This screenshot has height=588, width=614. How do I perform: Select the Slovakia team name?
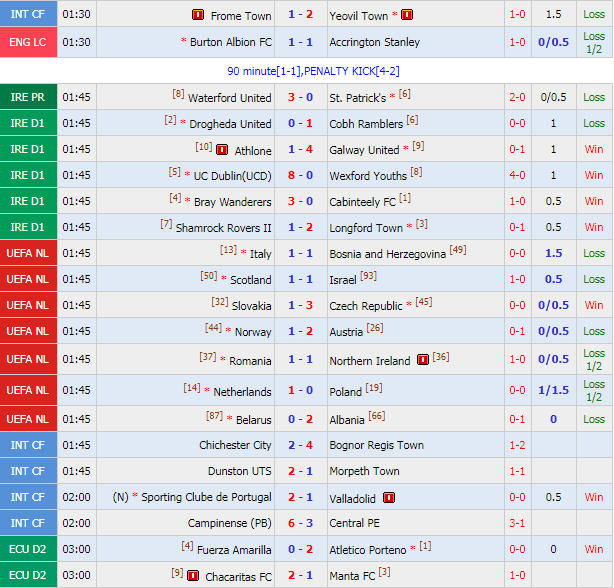click(x=251, y=305)
